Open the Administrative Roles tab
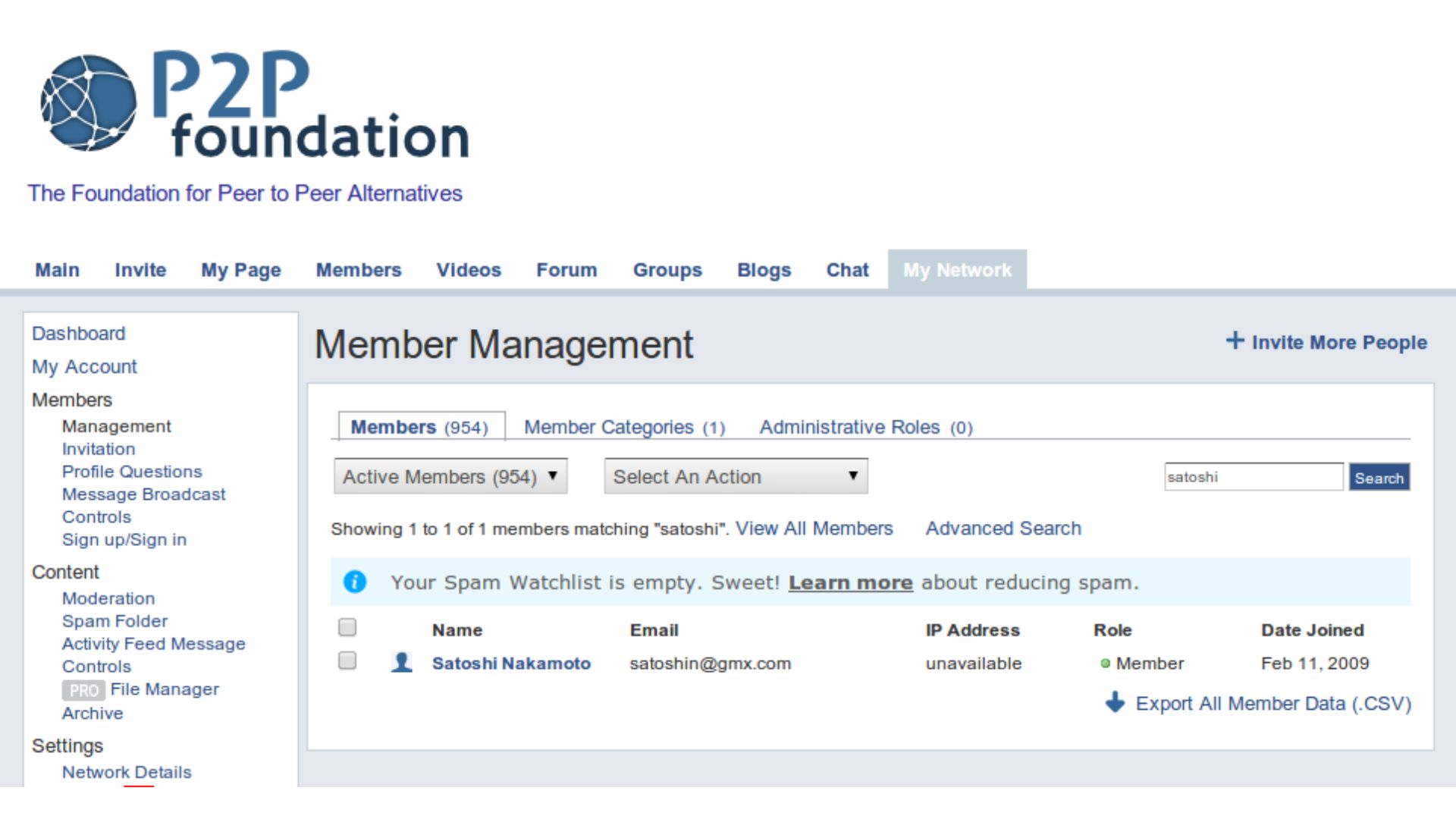This screenshot has height=819, width=1456. (865, 427)
